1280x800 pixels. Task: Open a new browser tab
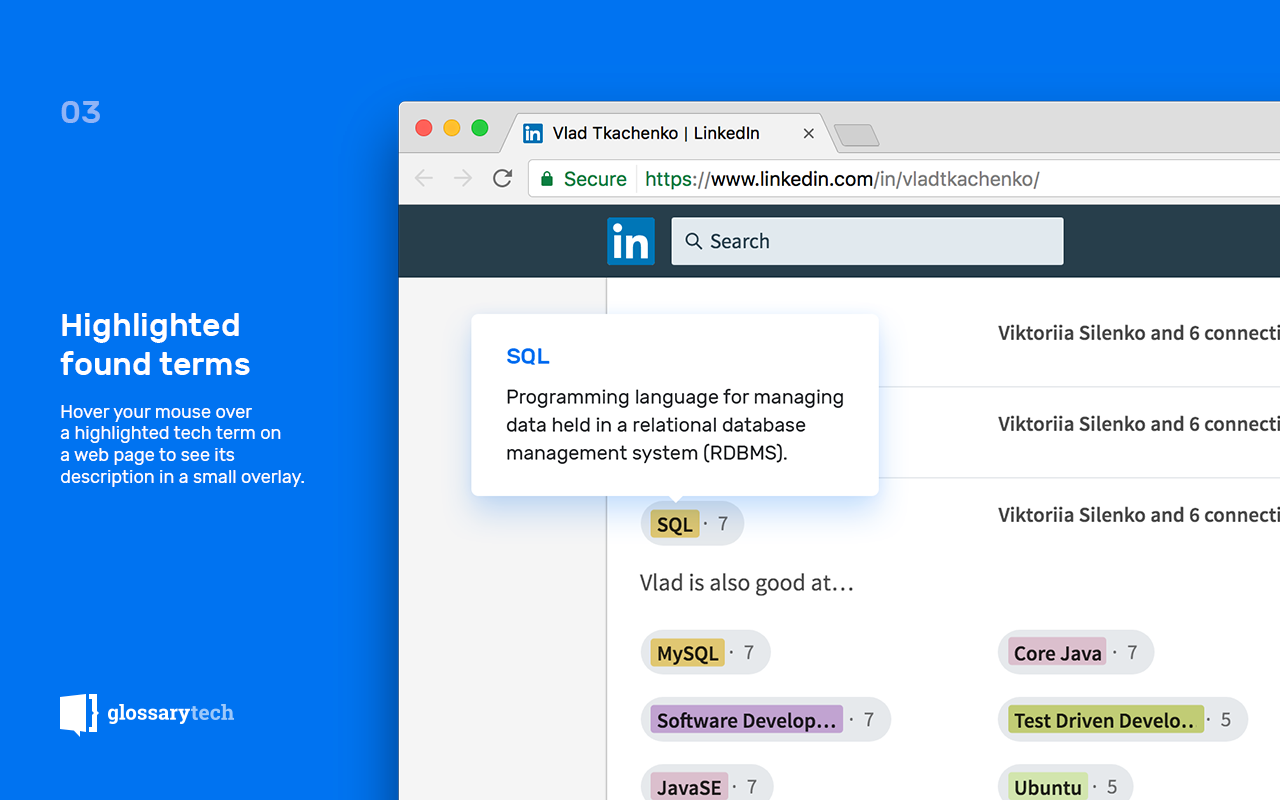pyautogui.click(x=856, y=134)
